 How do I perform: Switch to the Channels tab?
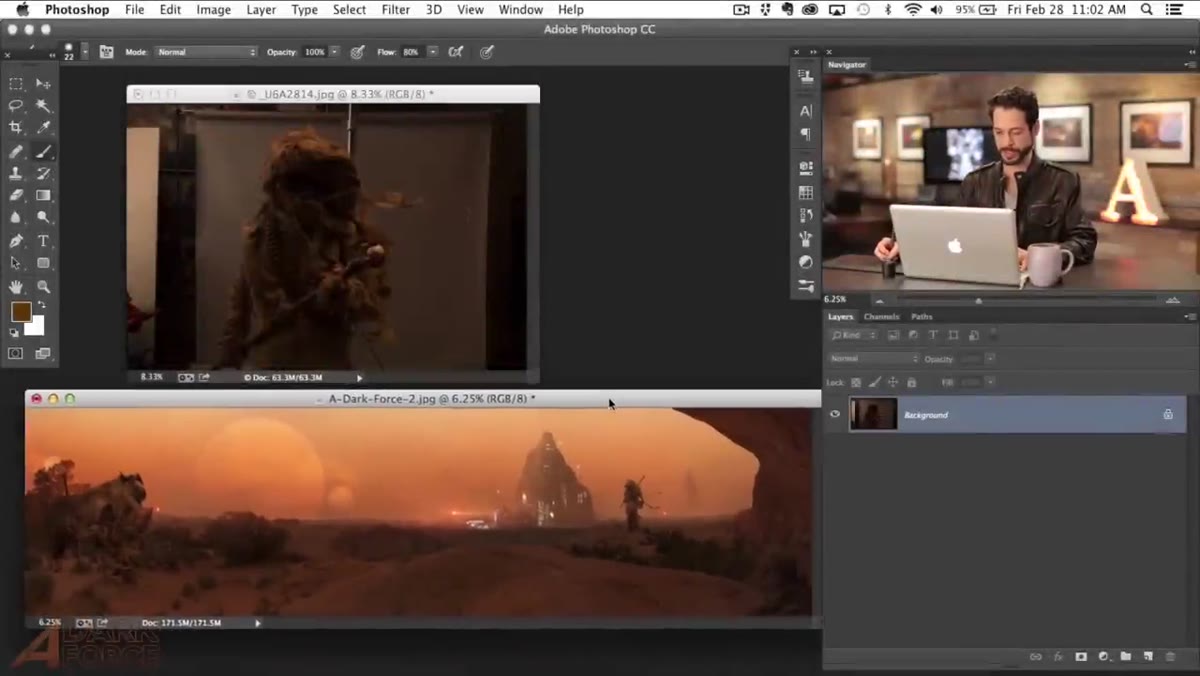tap(881, 317)
